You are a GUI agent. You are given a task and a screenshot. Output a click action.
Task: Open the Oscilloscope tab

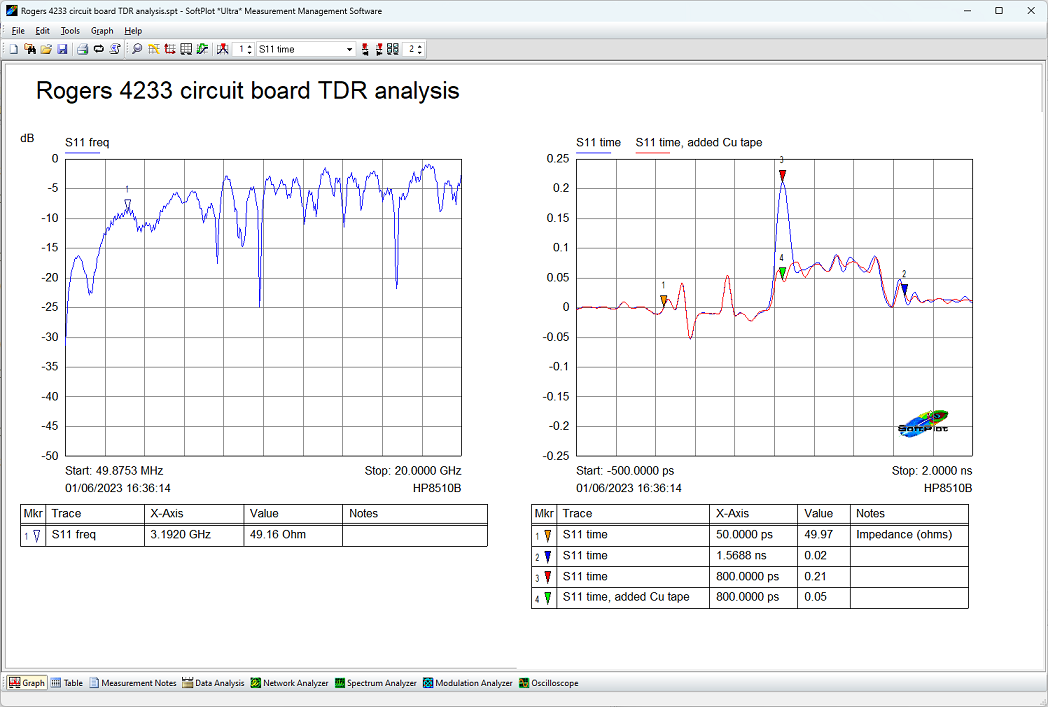pyautogui.click(x=548, y=683)
